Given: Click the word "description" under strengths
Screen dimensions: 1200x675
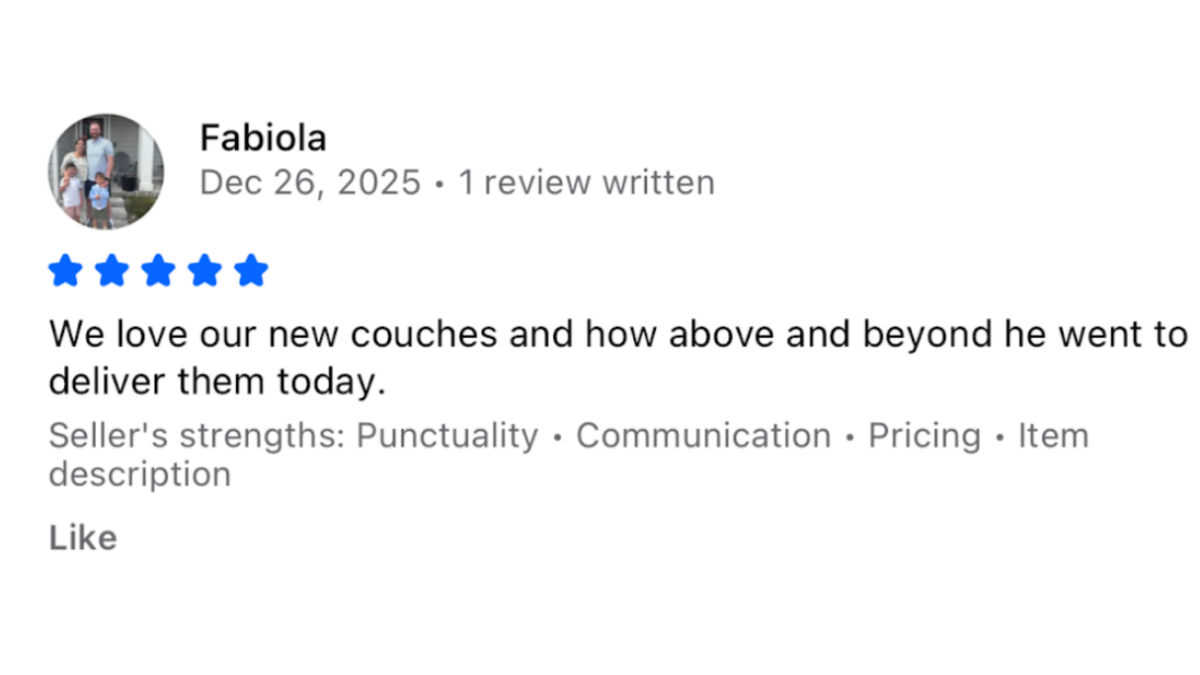Looking at the screenshot, I should (x=139, y=474).
